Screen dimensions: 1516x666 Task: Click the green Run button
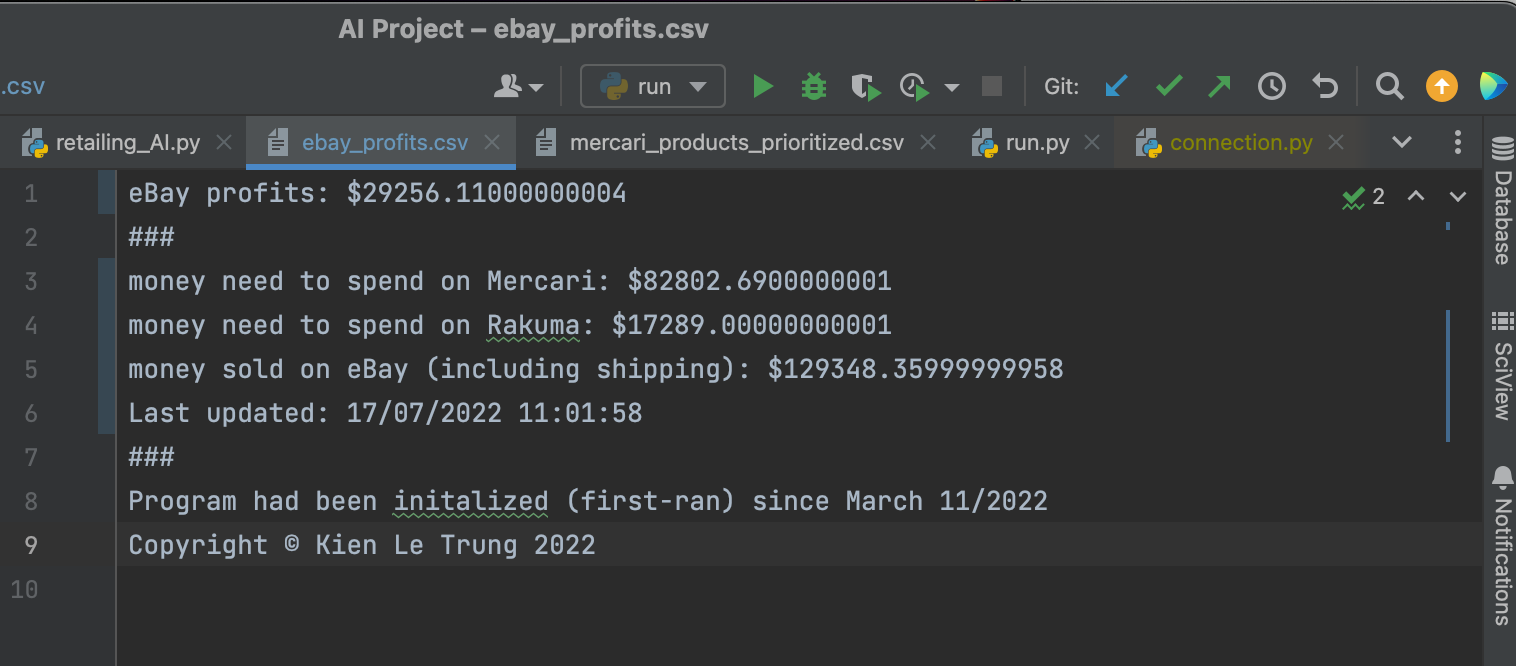763,87
